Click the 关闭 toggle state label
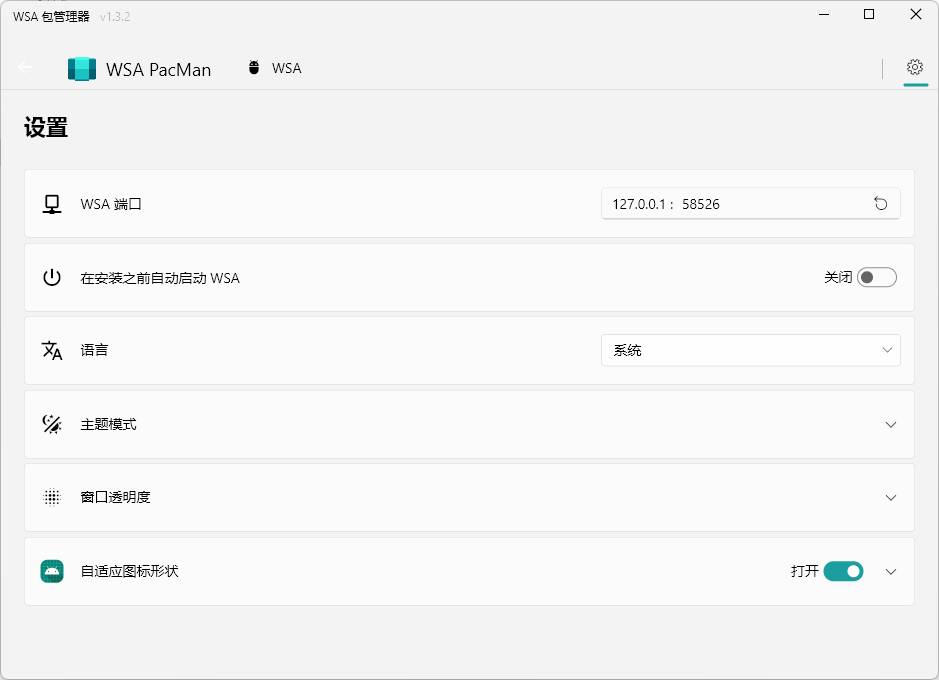The width and height of the screenshot is (939, 680). 838,277
